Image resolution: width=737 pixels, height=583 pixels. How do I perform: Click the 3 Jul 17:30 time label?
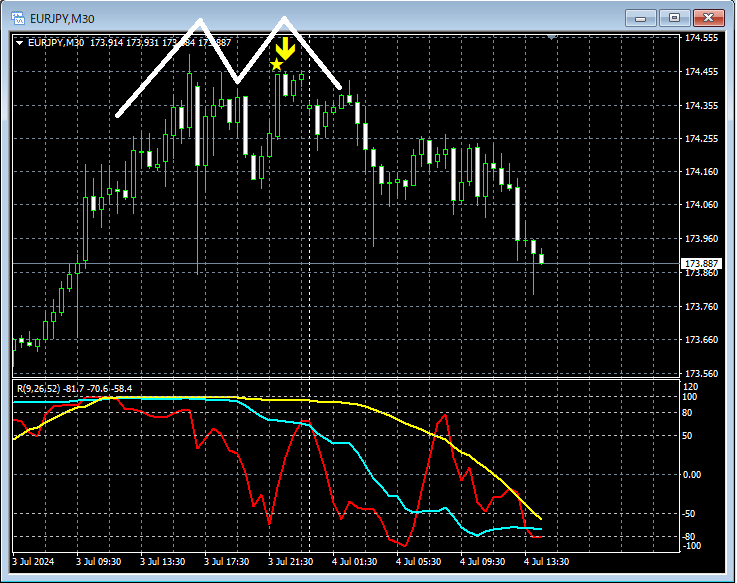tap(226, 561)
